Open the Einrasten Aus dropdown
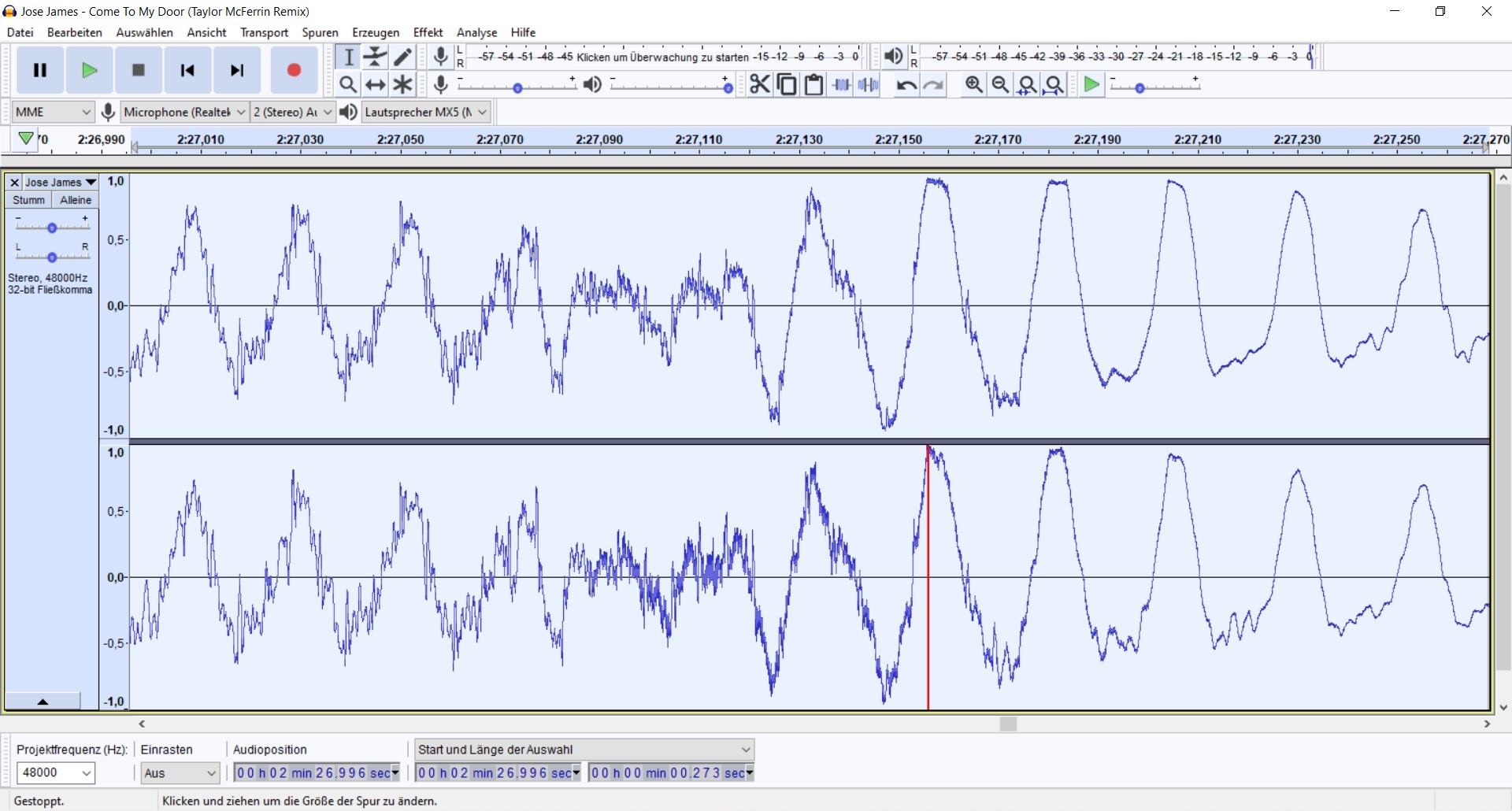 click(180, 773)
